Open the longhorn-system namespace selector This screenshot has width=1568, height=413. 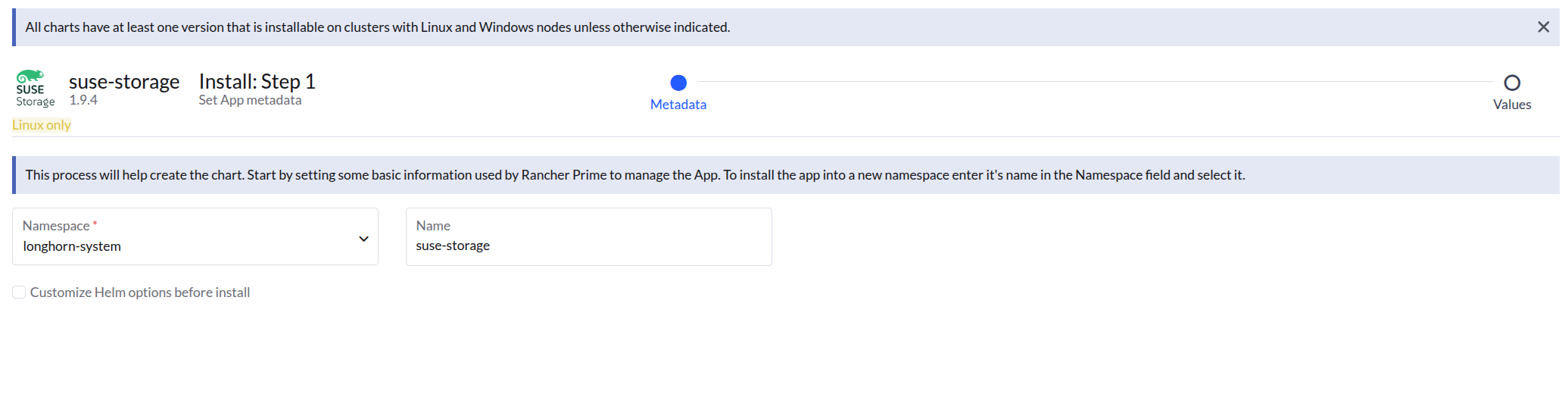182,246
